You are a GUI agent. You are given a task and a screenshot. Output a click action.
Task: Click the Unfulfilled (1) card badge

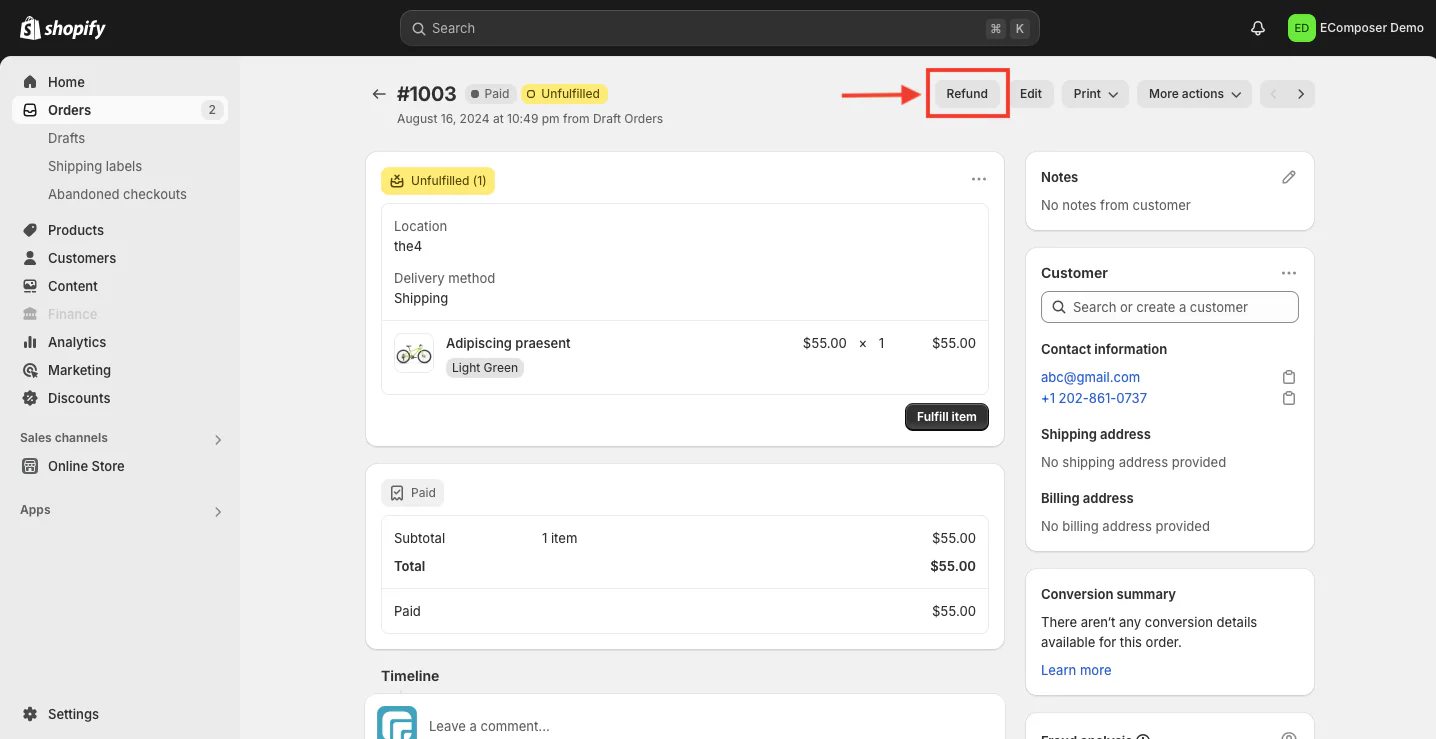click(x=438, y=181)
